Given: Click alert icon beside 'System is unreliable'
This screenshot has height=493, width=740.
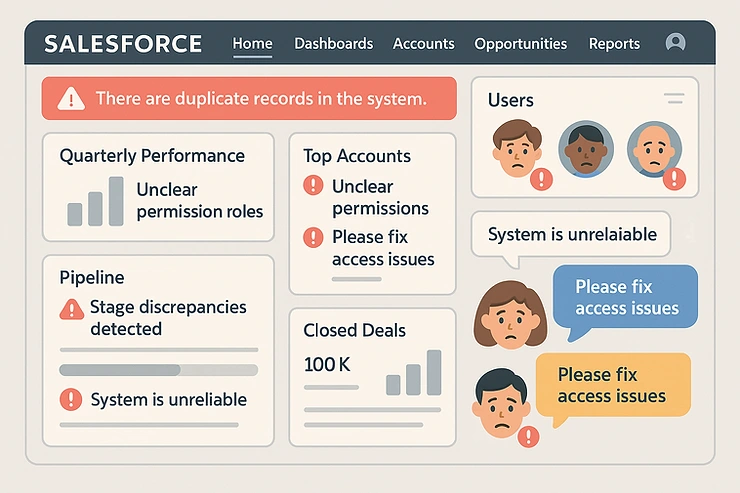Looking at the screenshot, I should pos(71,399).
